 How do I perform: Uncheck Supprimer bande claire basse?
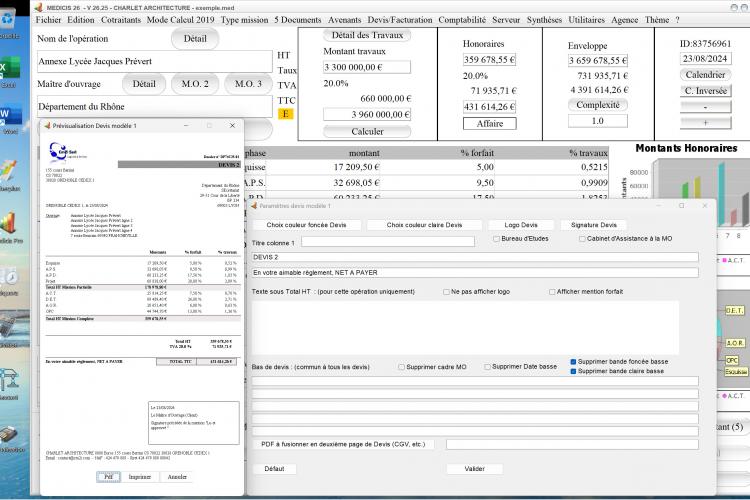pos(573,371)
